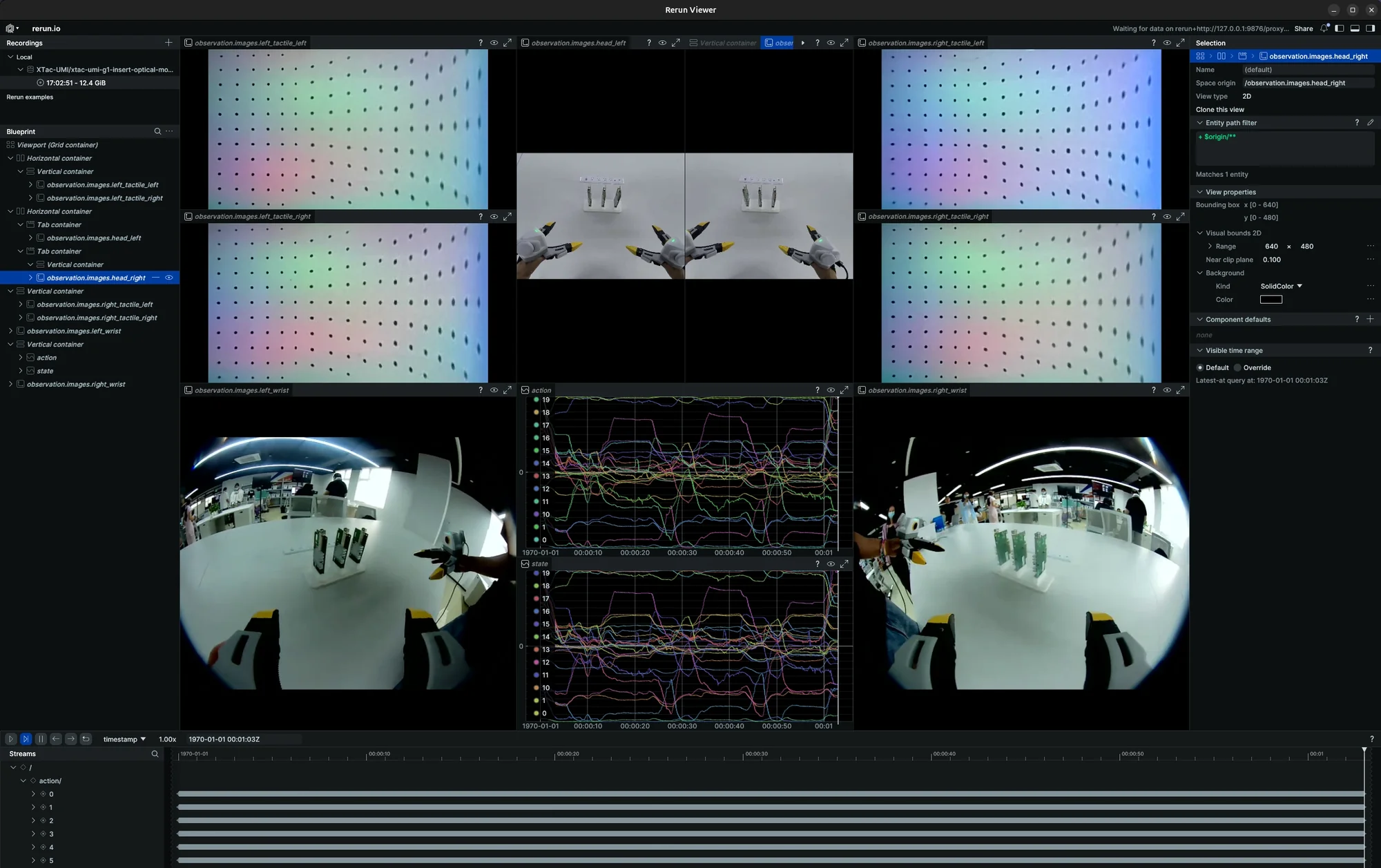Open the timestamp timeline dropdown

click(x=124, y=739)
